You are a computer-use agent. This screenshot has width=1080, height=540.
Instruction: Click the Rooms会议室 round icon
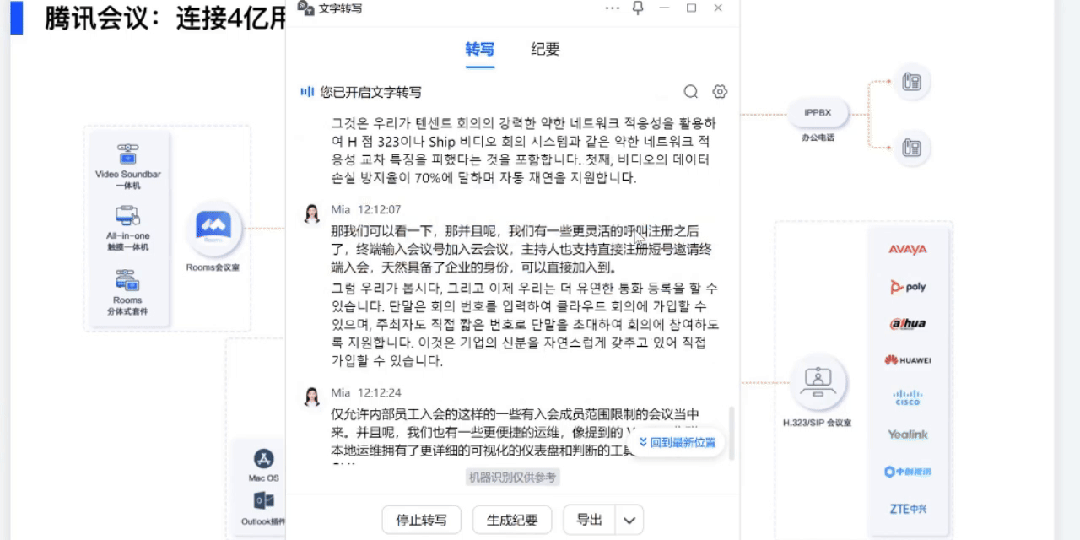point(213,227)
